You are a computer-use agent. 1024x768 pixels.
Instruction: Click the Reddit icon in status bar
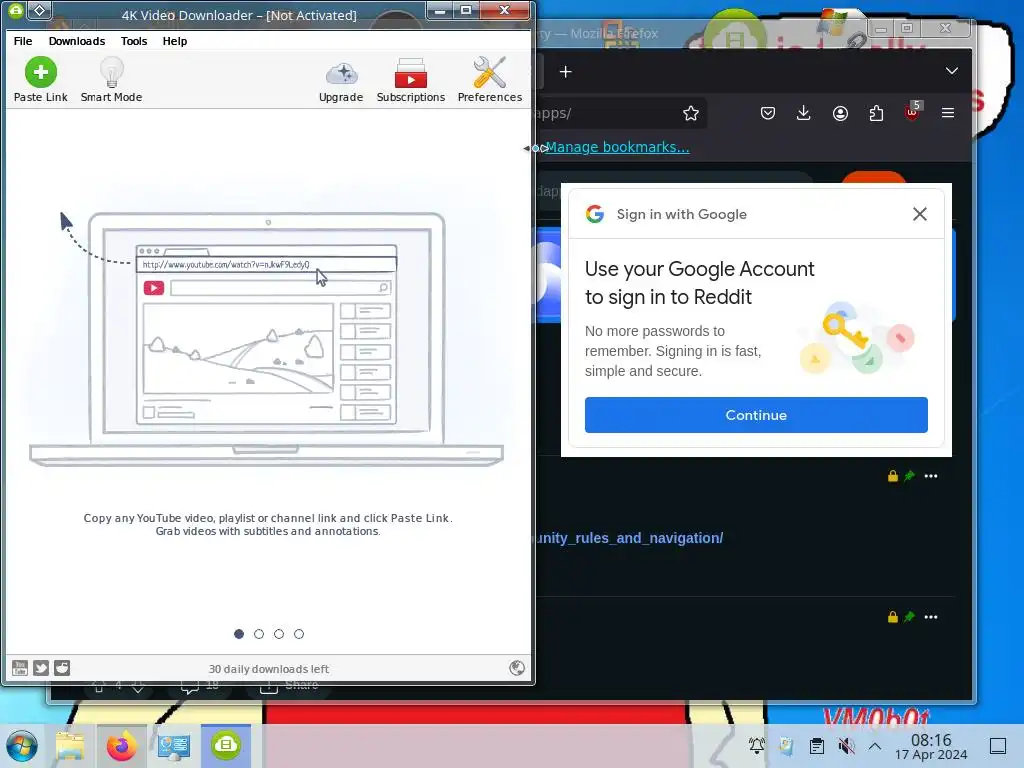(62, 668)
